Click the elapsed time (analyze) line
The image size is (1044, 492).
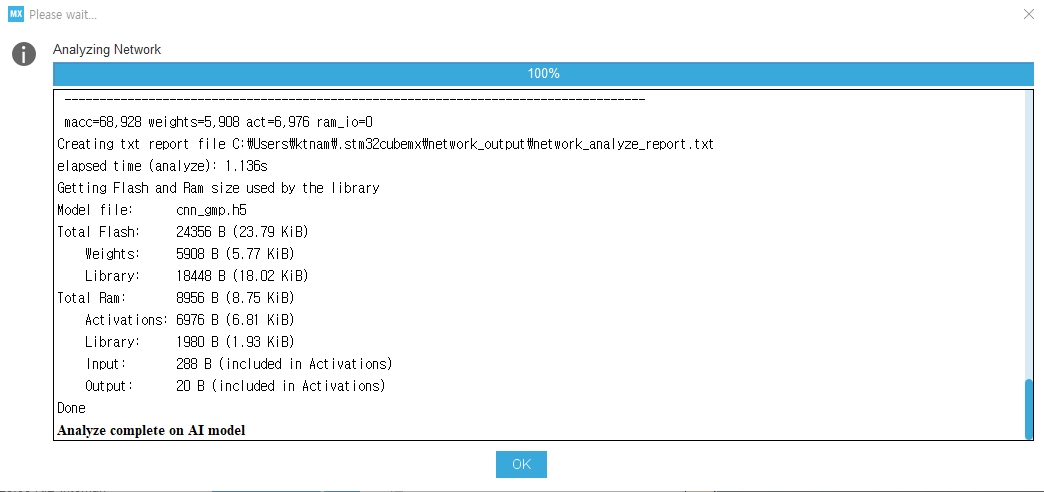point(162,166)
